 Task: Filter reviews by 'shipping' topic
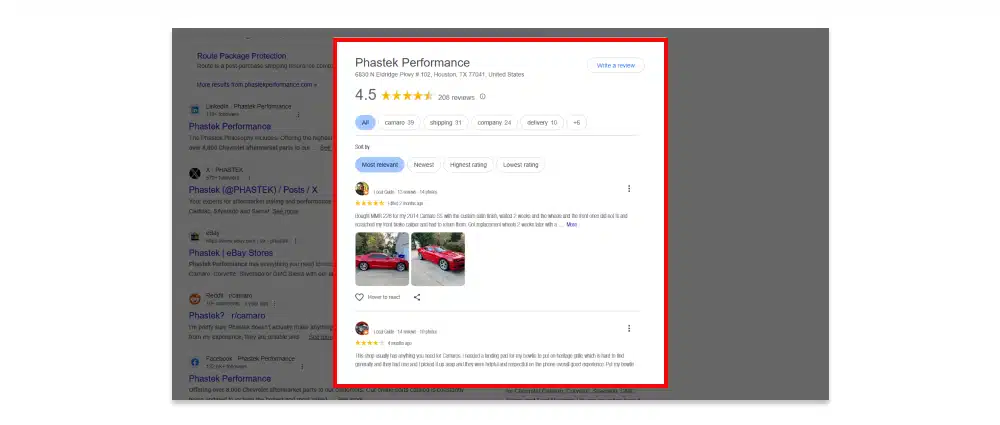tap(445, 122)
